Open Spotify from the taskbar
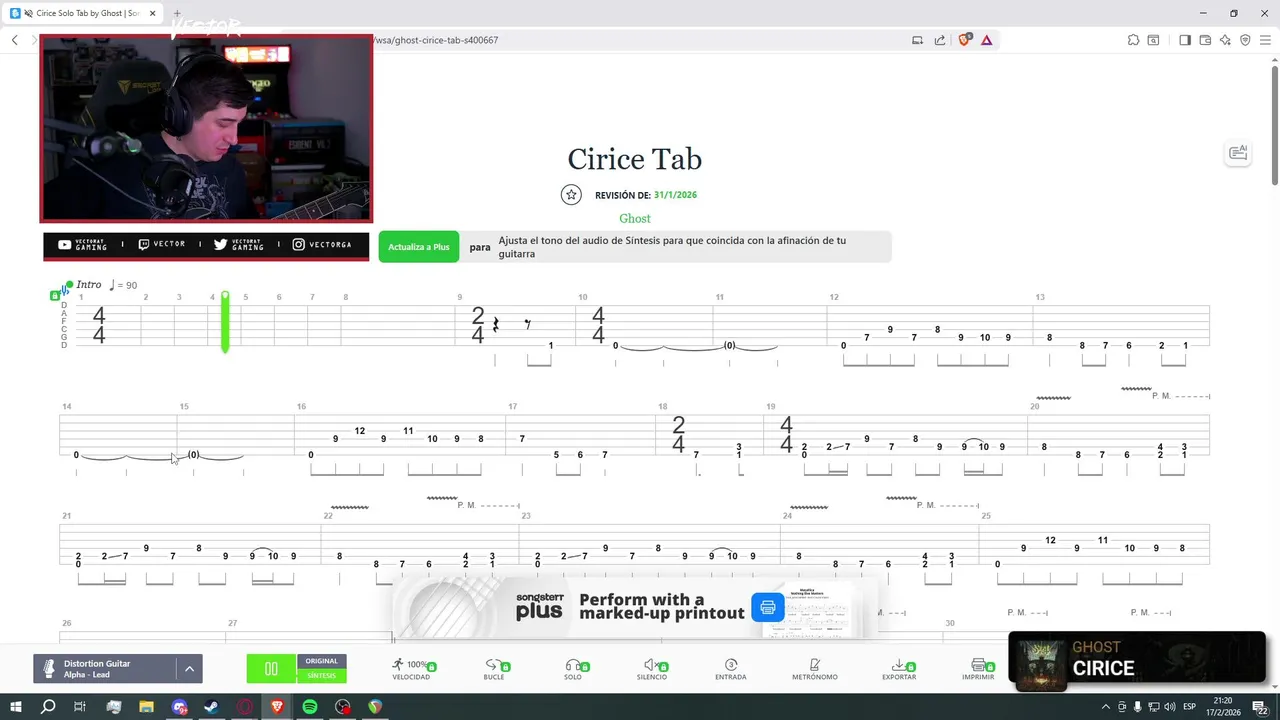 (309, 707)
